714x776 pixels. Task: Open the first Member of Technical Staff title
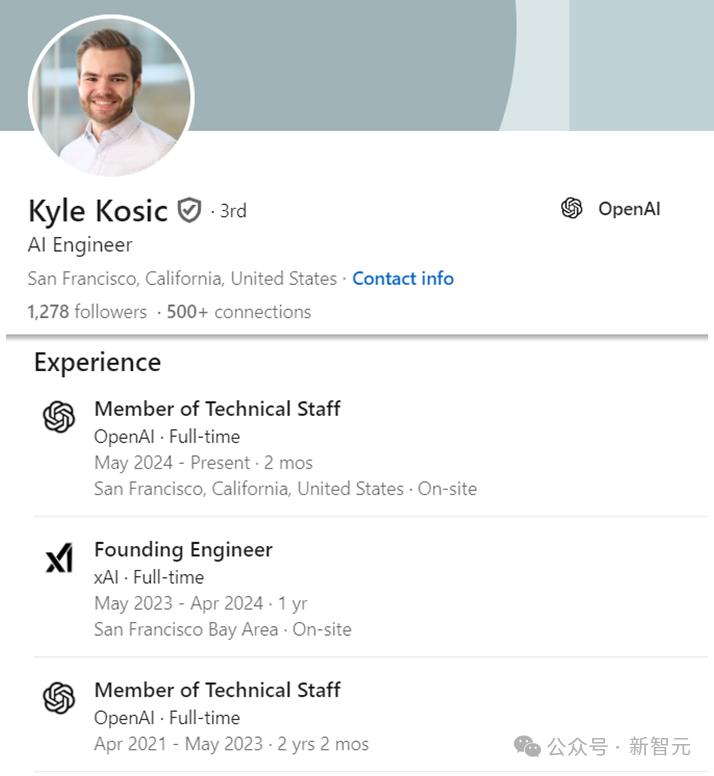(x=217, y=408)
